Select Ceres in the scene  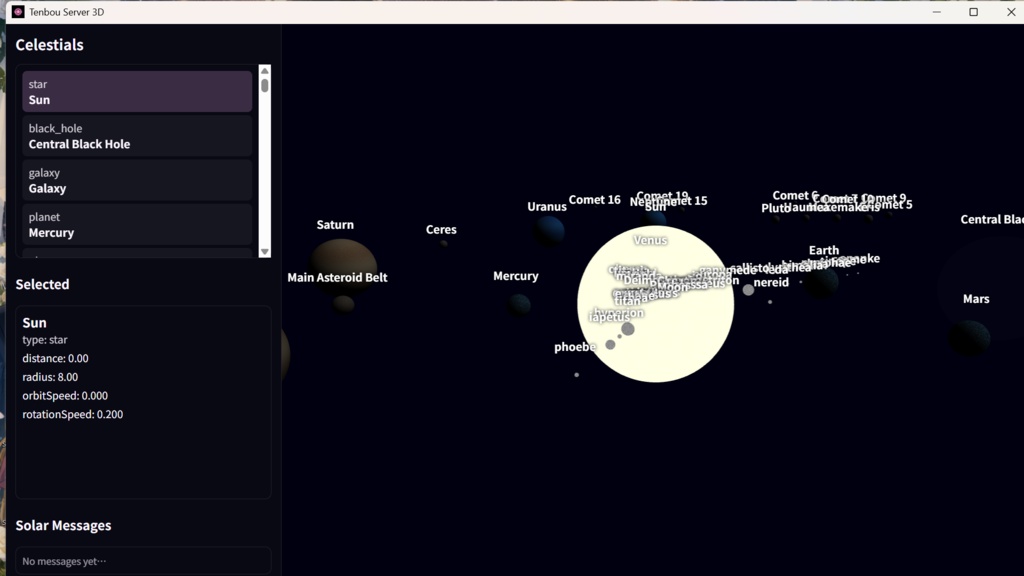tap(441, 229)
